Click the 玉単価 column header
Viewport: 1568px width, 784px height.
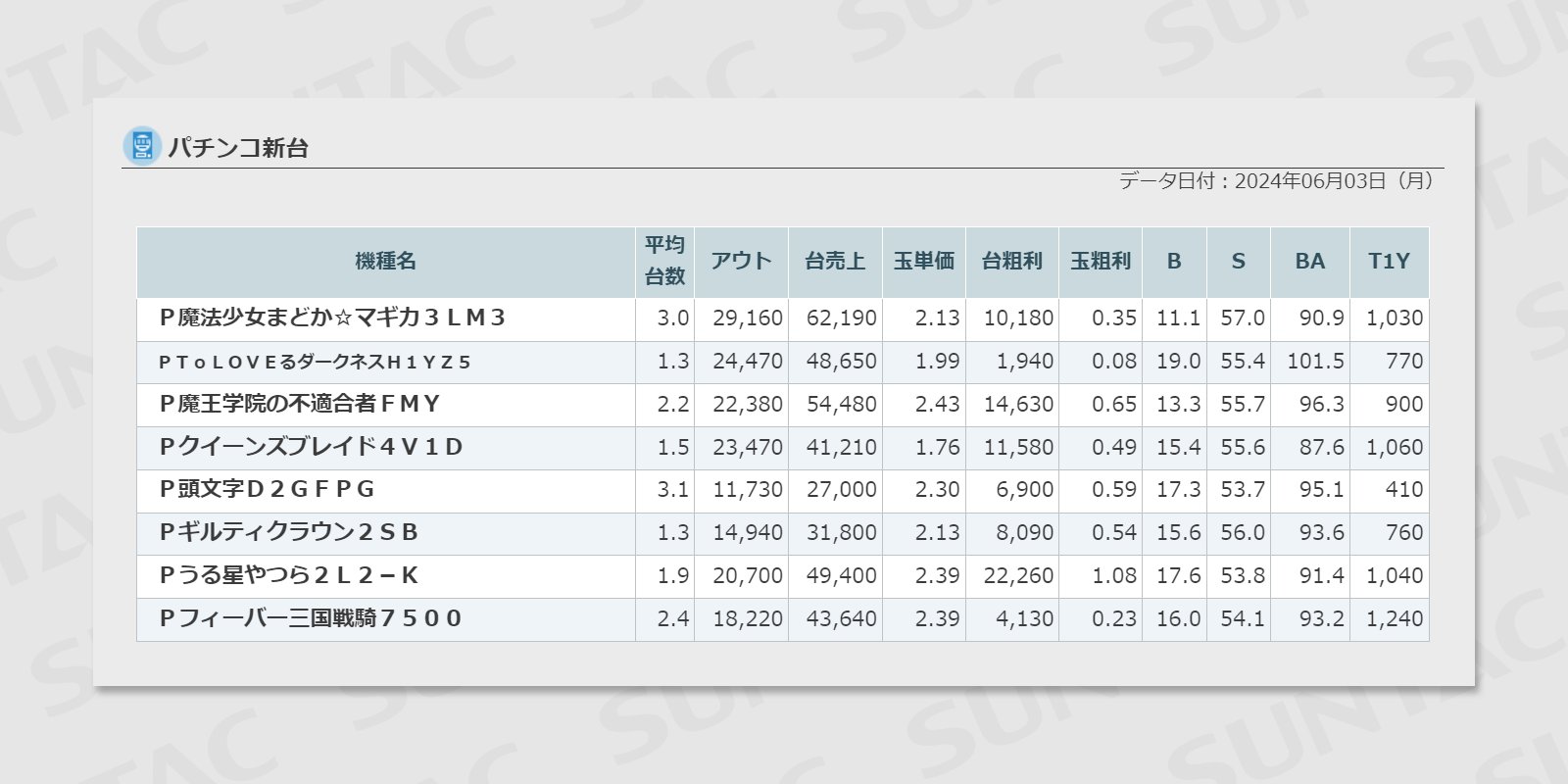click(924, 262)
